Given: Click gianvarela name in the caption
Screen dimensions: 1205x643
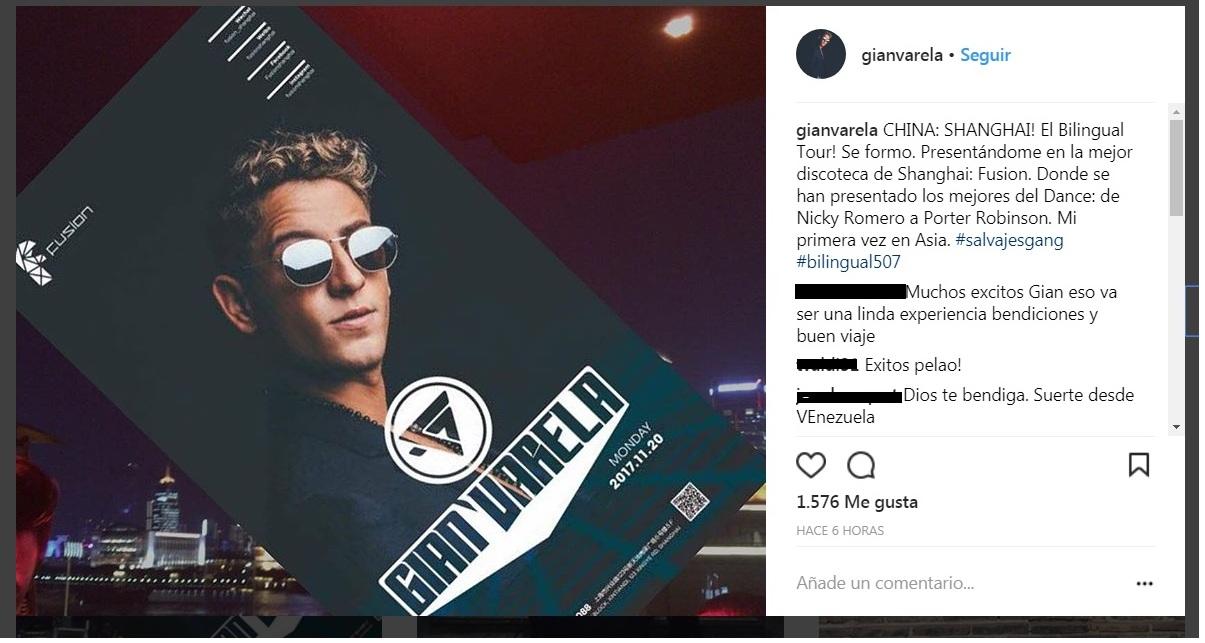Looking at the screenshot, I should coord(837,130).
